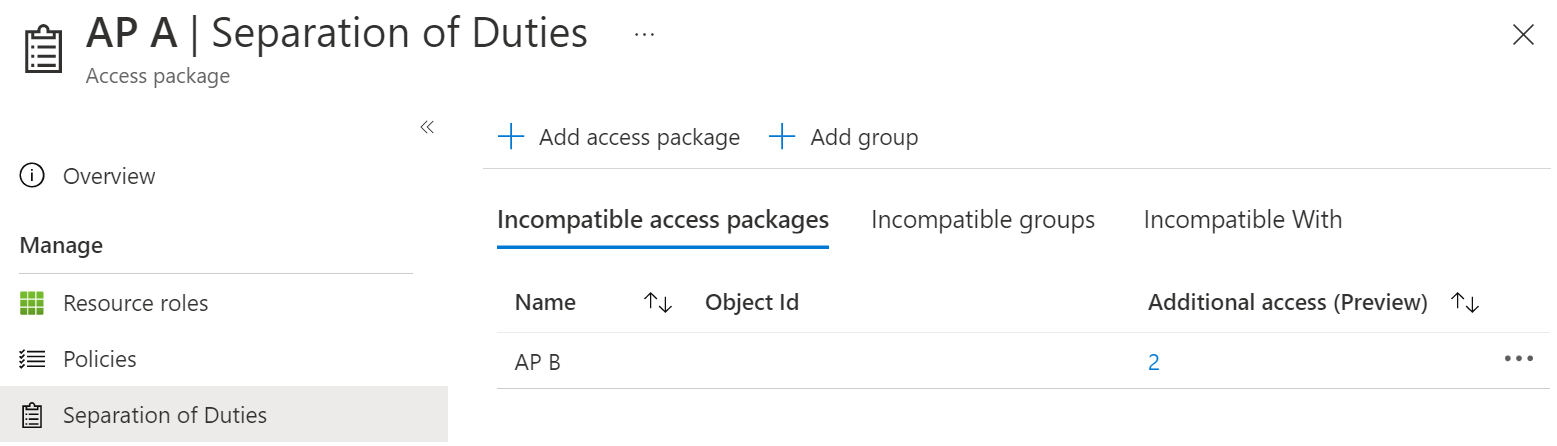Click the access package clipboard icon in header

(x=42, y=50)
